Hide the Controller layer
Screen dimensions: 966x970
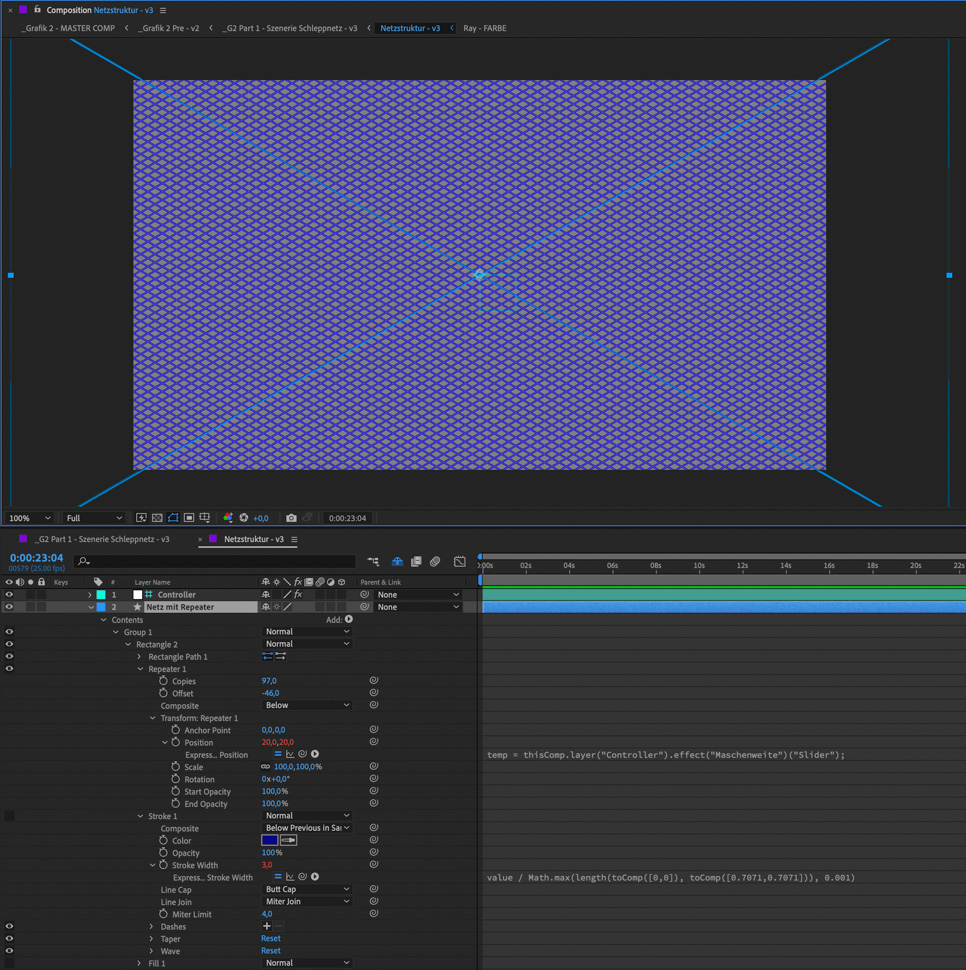(x=9, y=595)
